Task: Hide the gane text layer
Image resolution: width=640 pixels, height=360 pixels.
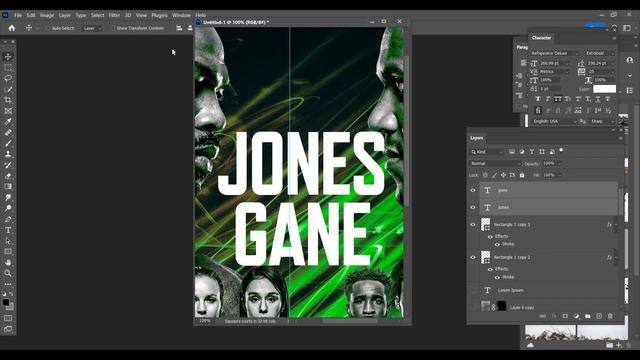Action: coord(473,191)
